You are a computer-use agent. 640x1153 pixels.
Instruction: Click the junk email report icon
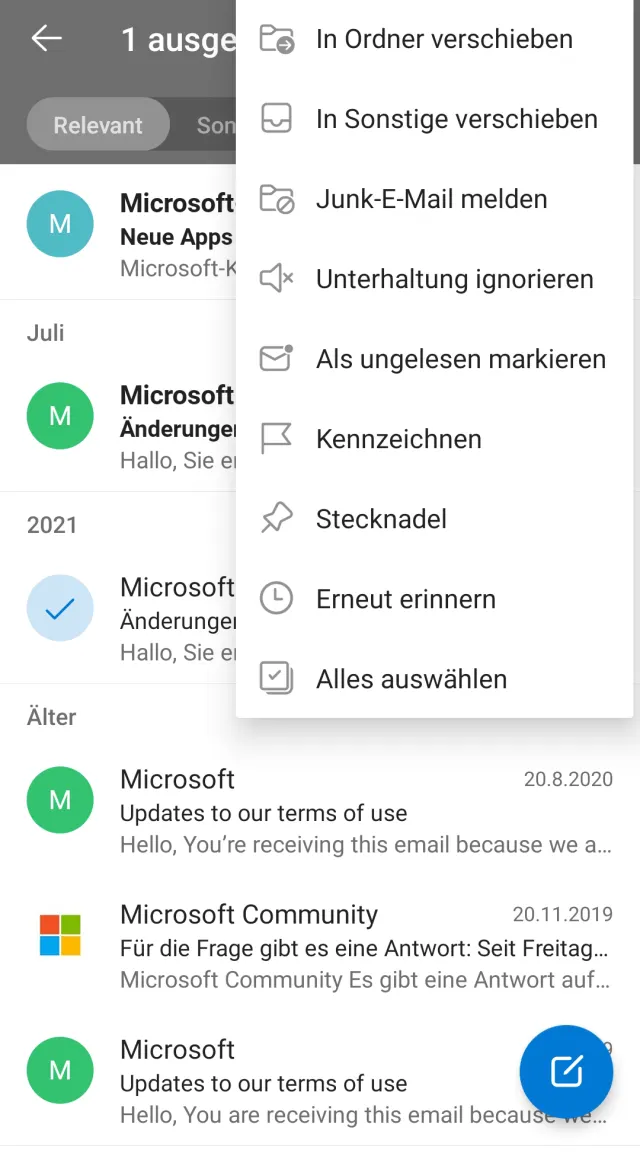[x=276, y=199]
